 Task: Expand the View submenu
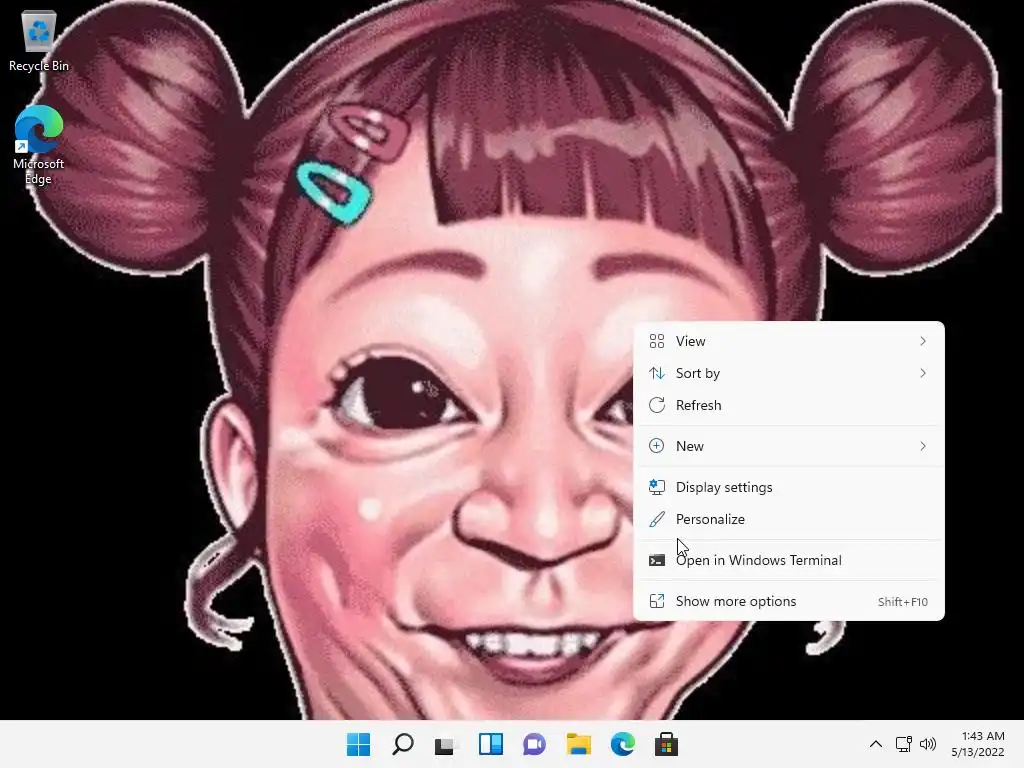[788, 341]
